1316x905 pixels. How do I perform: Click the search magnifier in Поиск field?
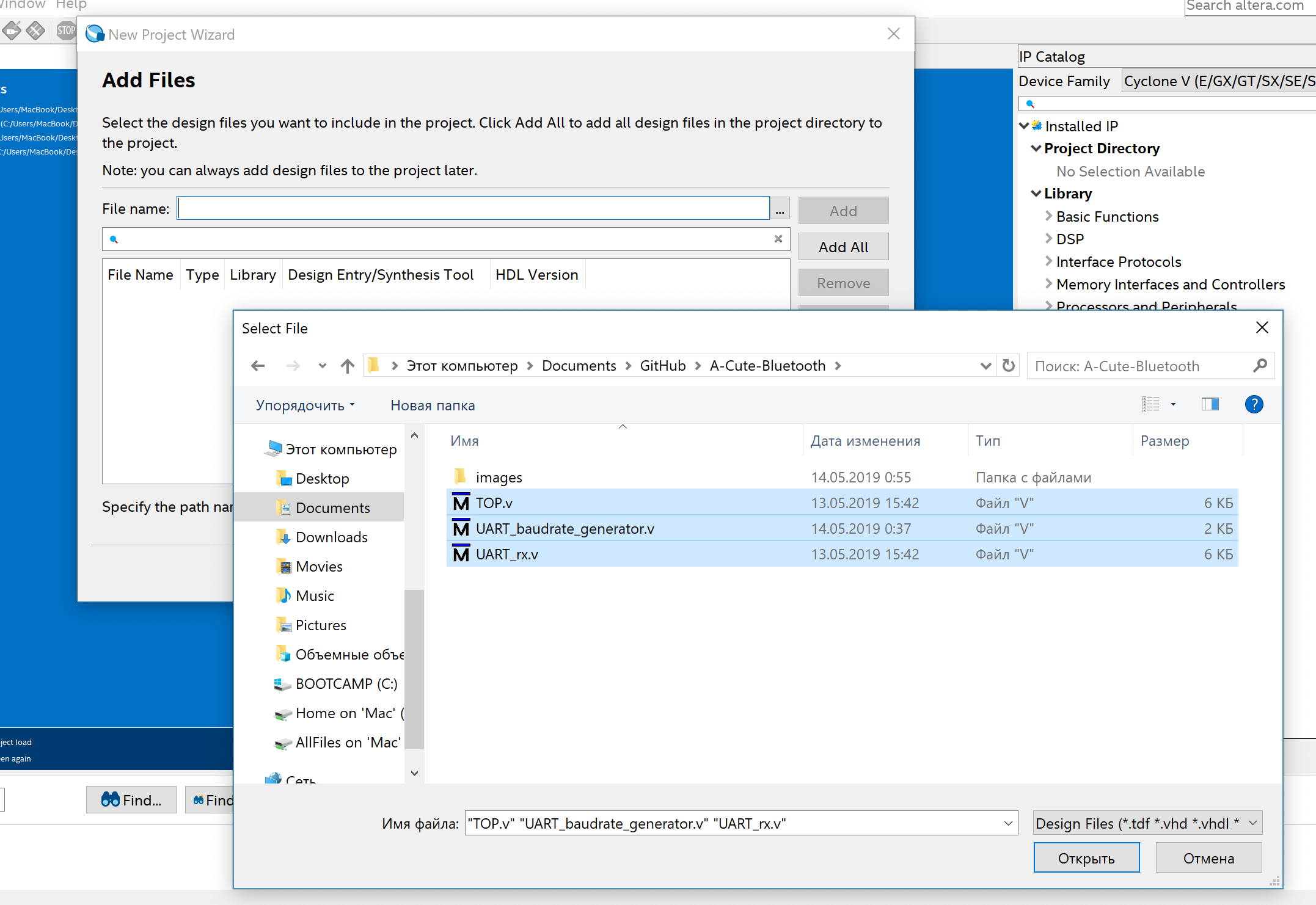[1259, 366]
